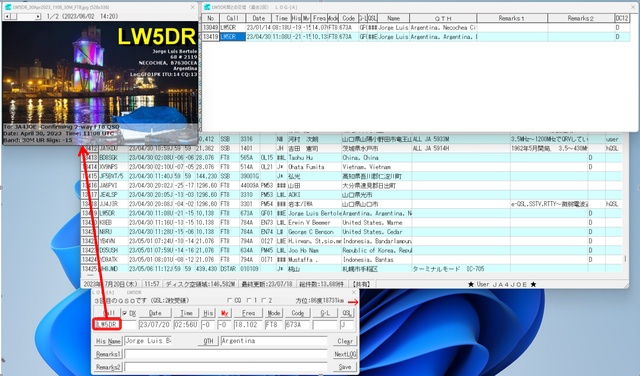Select the YB4VN row in the main log

coord(351,241)
